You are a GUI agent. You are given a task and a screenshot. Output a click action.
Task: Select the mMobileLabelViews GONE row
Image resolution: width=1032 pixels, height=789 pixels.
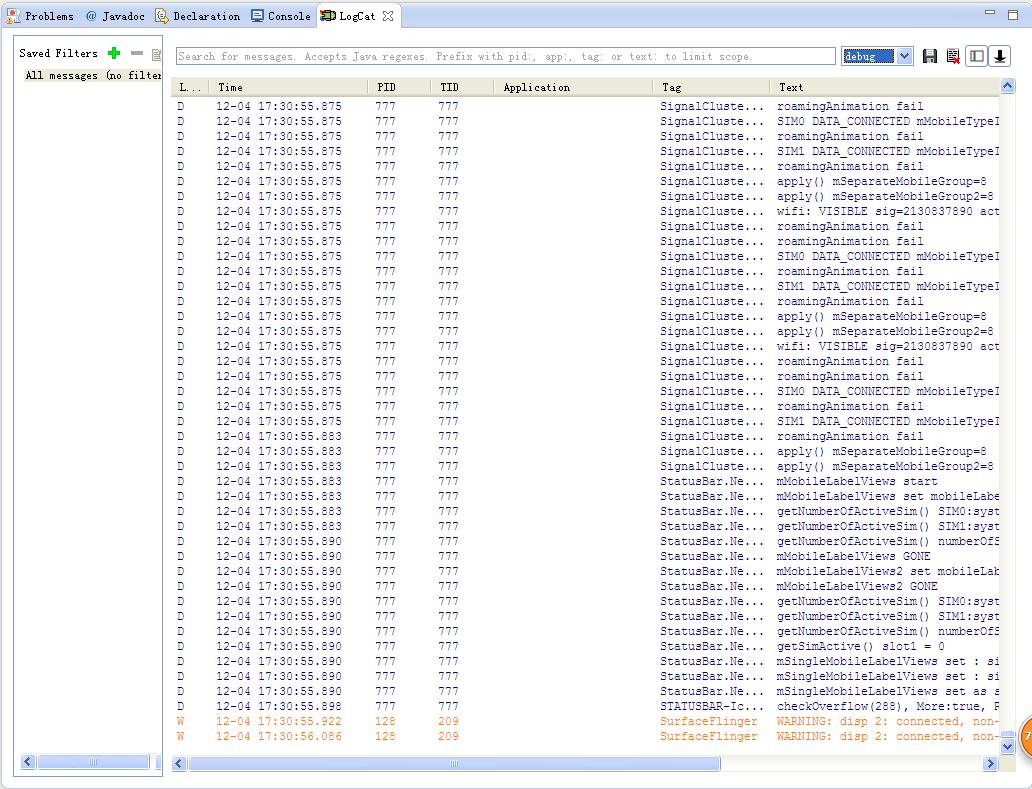point(586,556)
